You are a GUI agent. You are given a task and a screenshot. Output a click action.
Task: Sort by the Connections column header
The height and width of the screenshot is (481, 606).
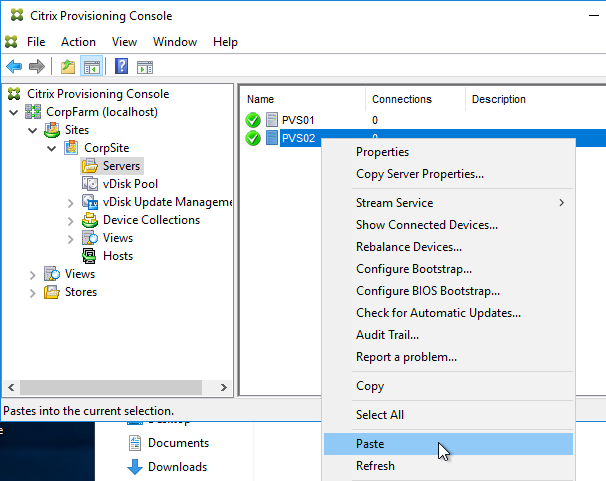click(x=415, y=99)
